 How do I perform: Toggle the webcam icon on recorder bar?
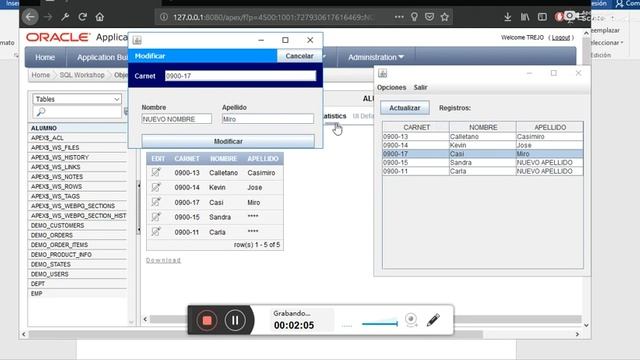[411, 320]
